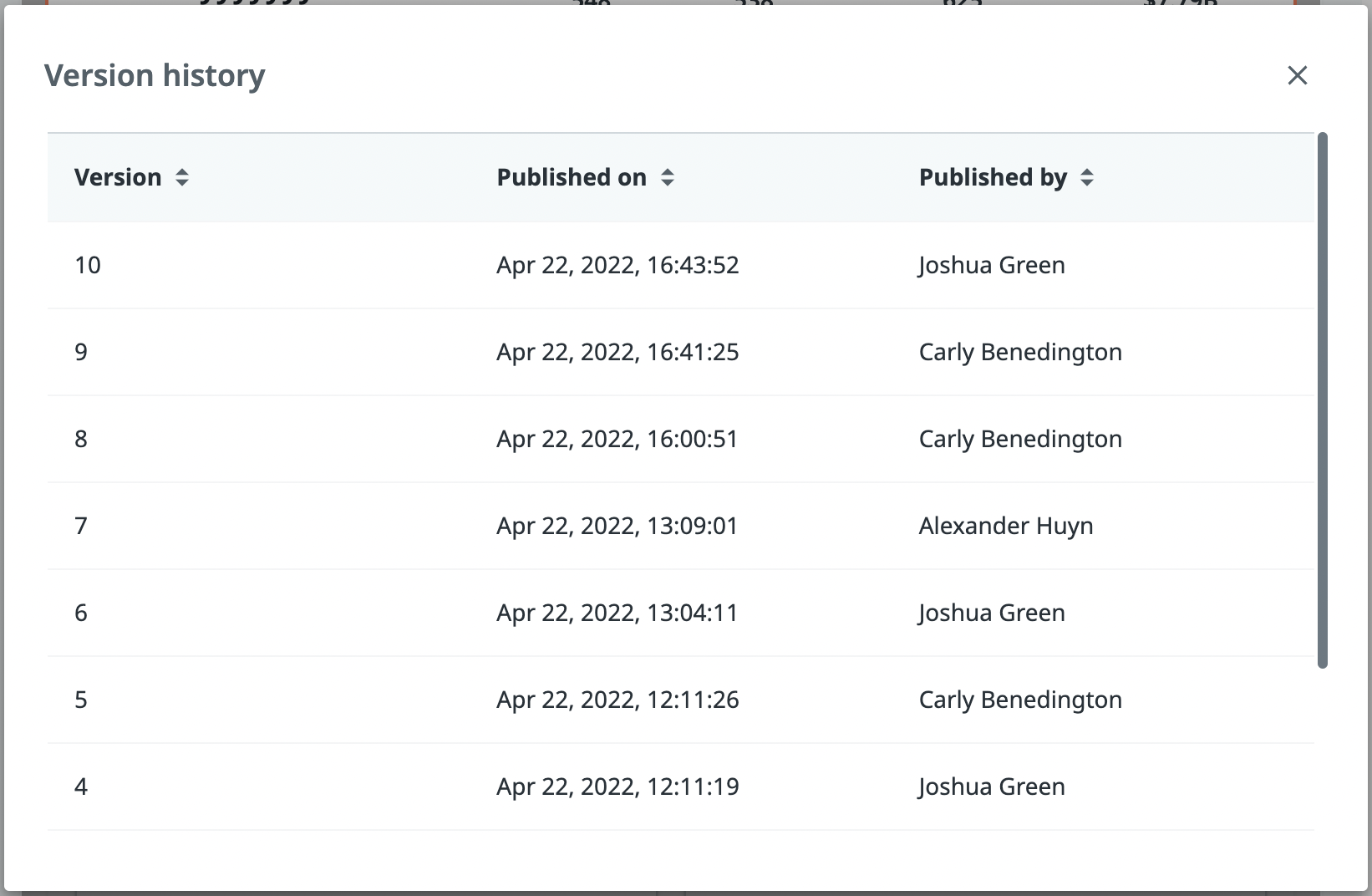Click timestamp Apr 22, 2022, 13:04:11
The height and width of the screenshot is (896, 1372).
tap(617, 613)
